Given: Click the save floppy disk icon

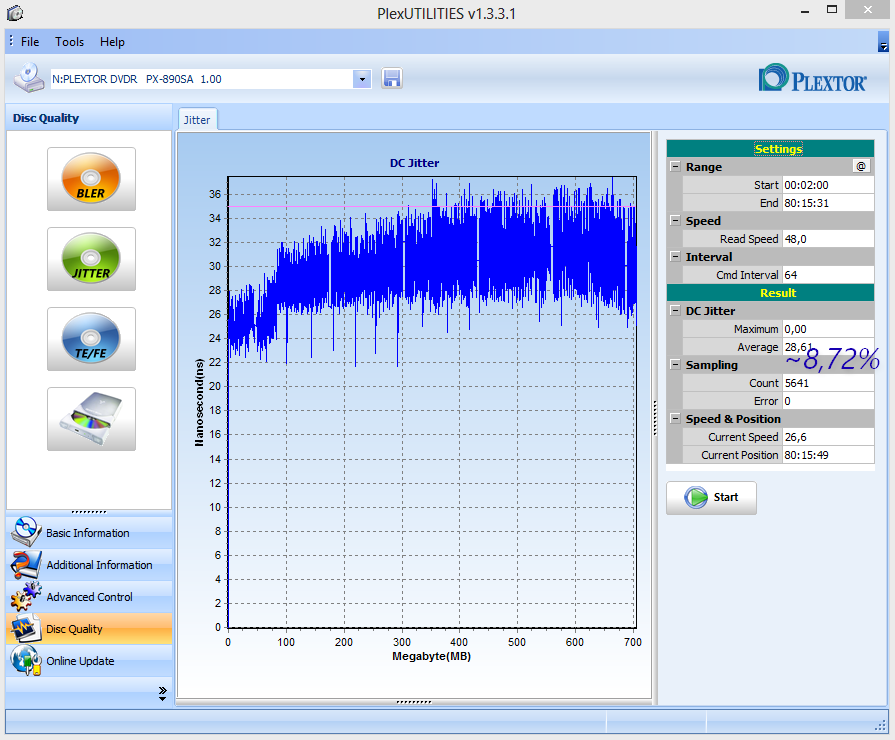Looking at the screenshot, I should 392,79.
